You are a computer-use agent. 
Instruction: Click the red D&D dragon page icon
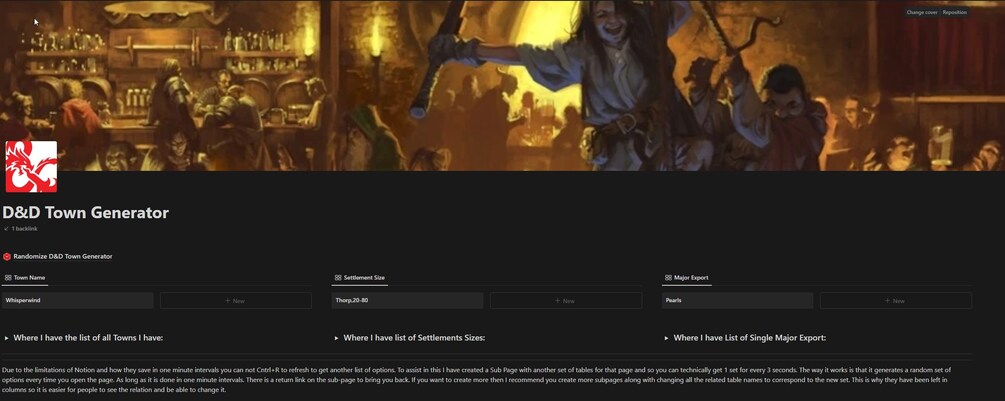(31, 167)
